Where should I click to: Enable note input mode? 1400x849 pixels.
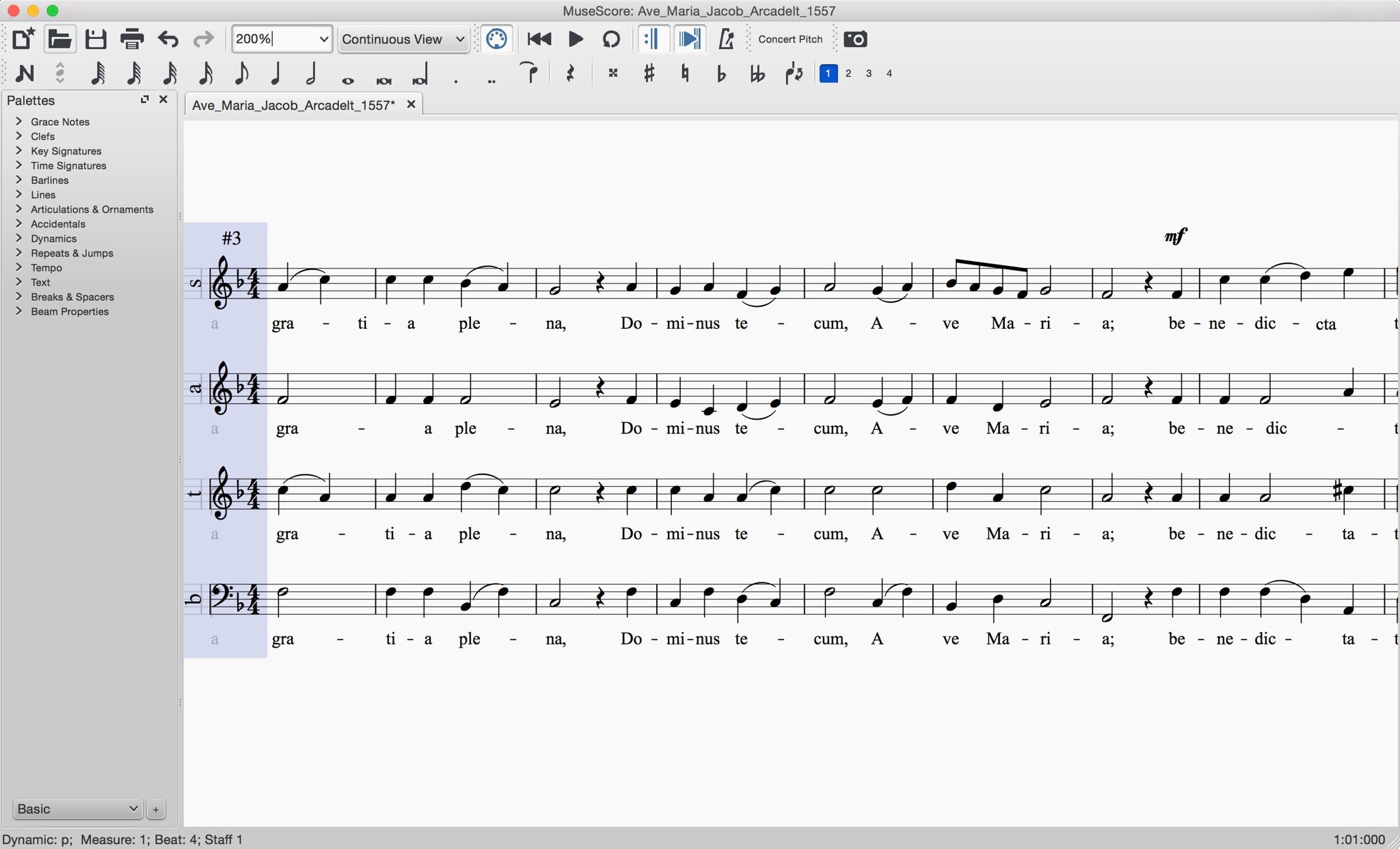pos(25,73)
